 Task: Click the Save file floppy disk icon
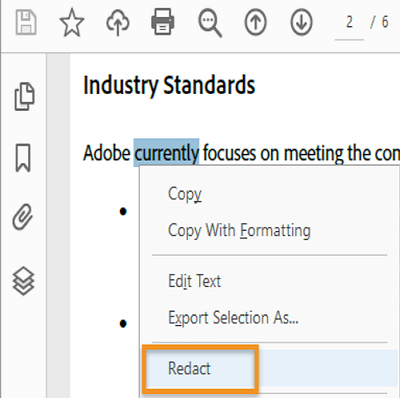tap(26, 23)
